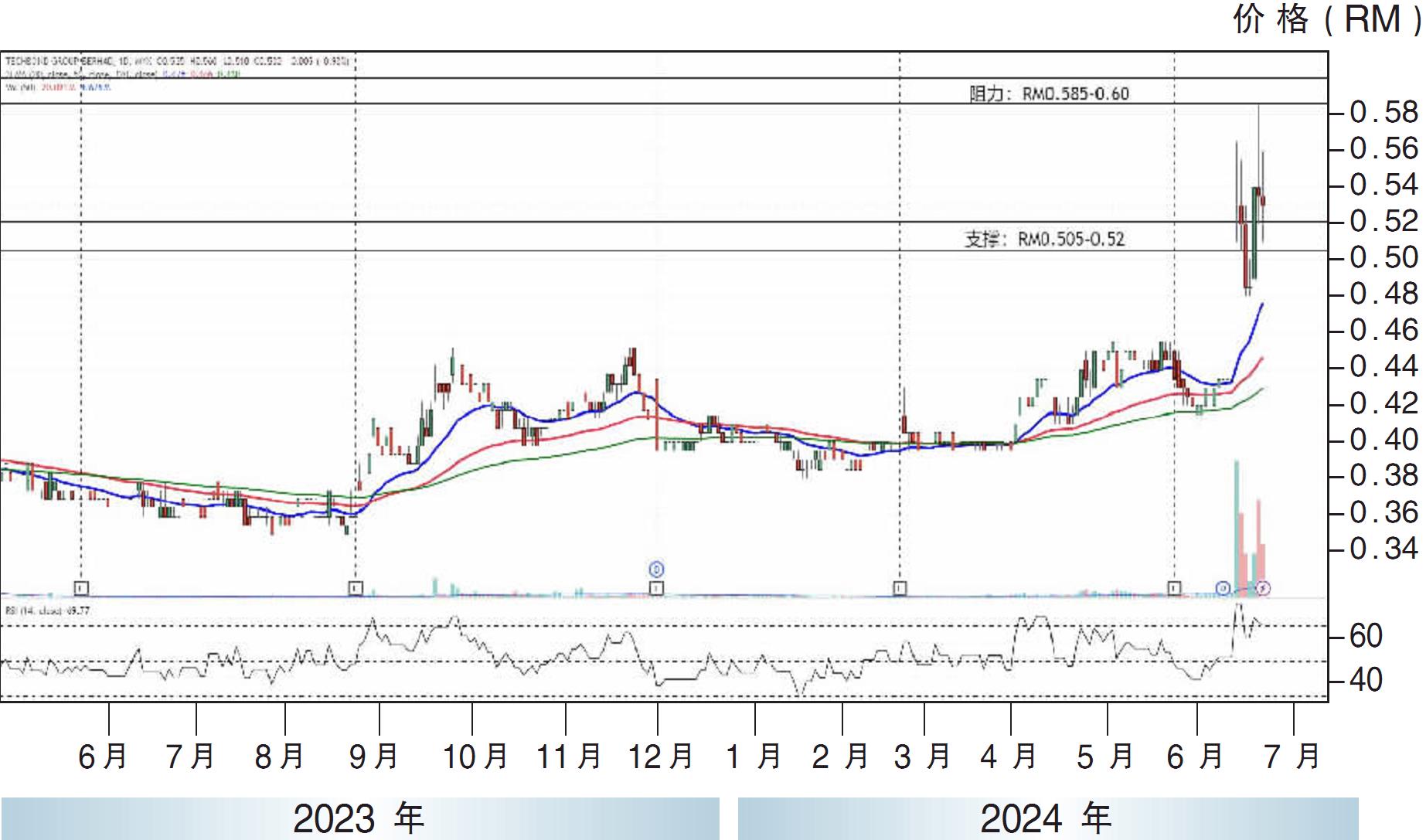The width and height of the screenshot is (1426, 840).
Task: Click the RSI 40 axis label
Action: click(1366, 680)
